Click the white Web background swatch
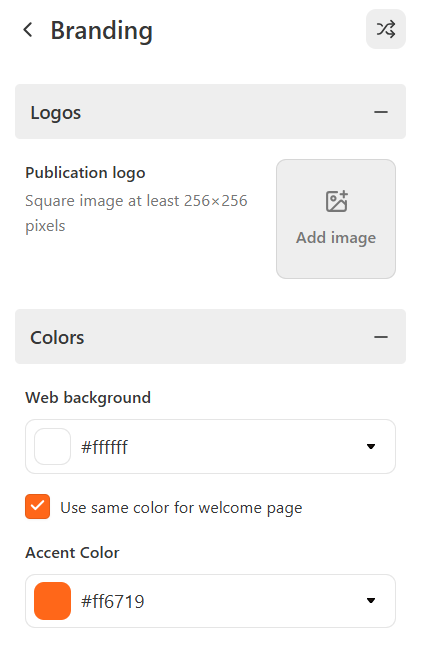 [x=52, y=447]
